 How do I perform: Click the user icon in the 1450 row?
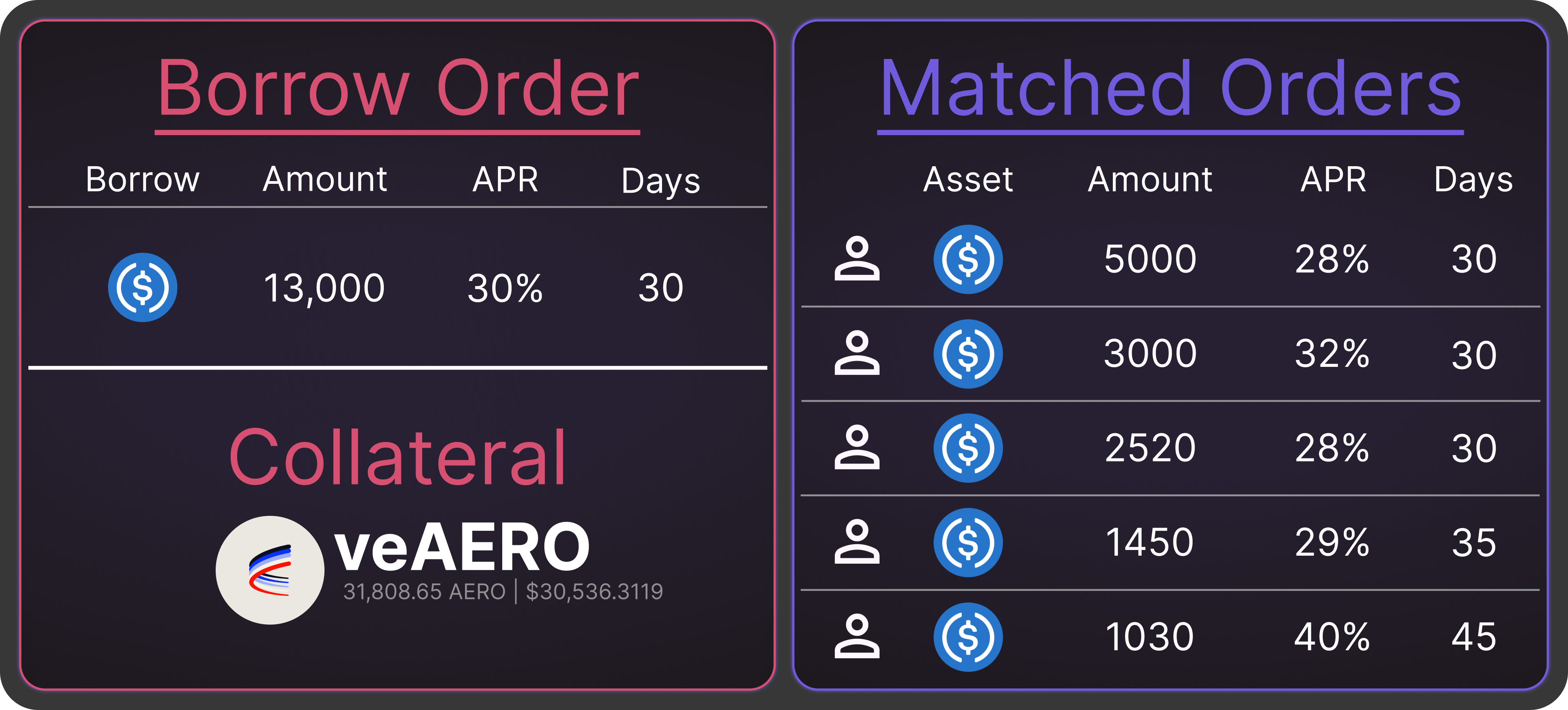857,541
